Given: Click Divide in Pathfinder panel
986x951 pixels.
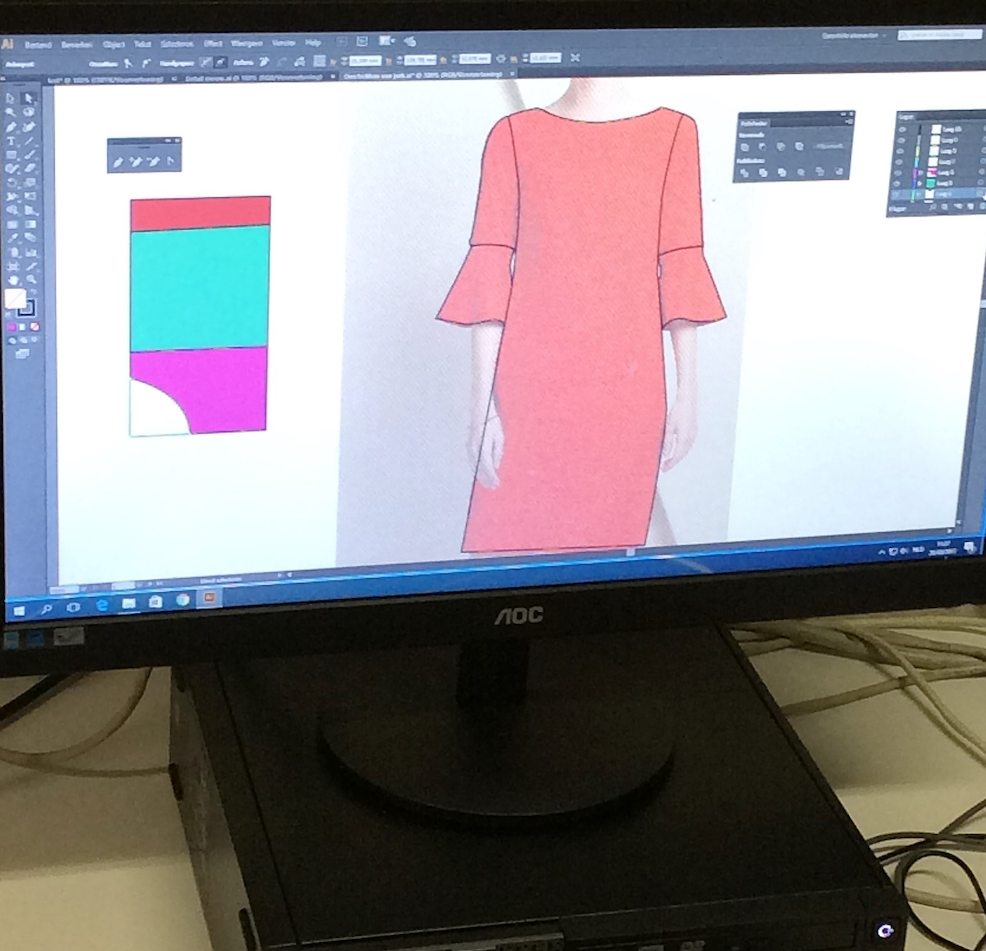Looking at the screenshot, I should coord(745,173).
